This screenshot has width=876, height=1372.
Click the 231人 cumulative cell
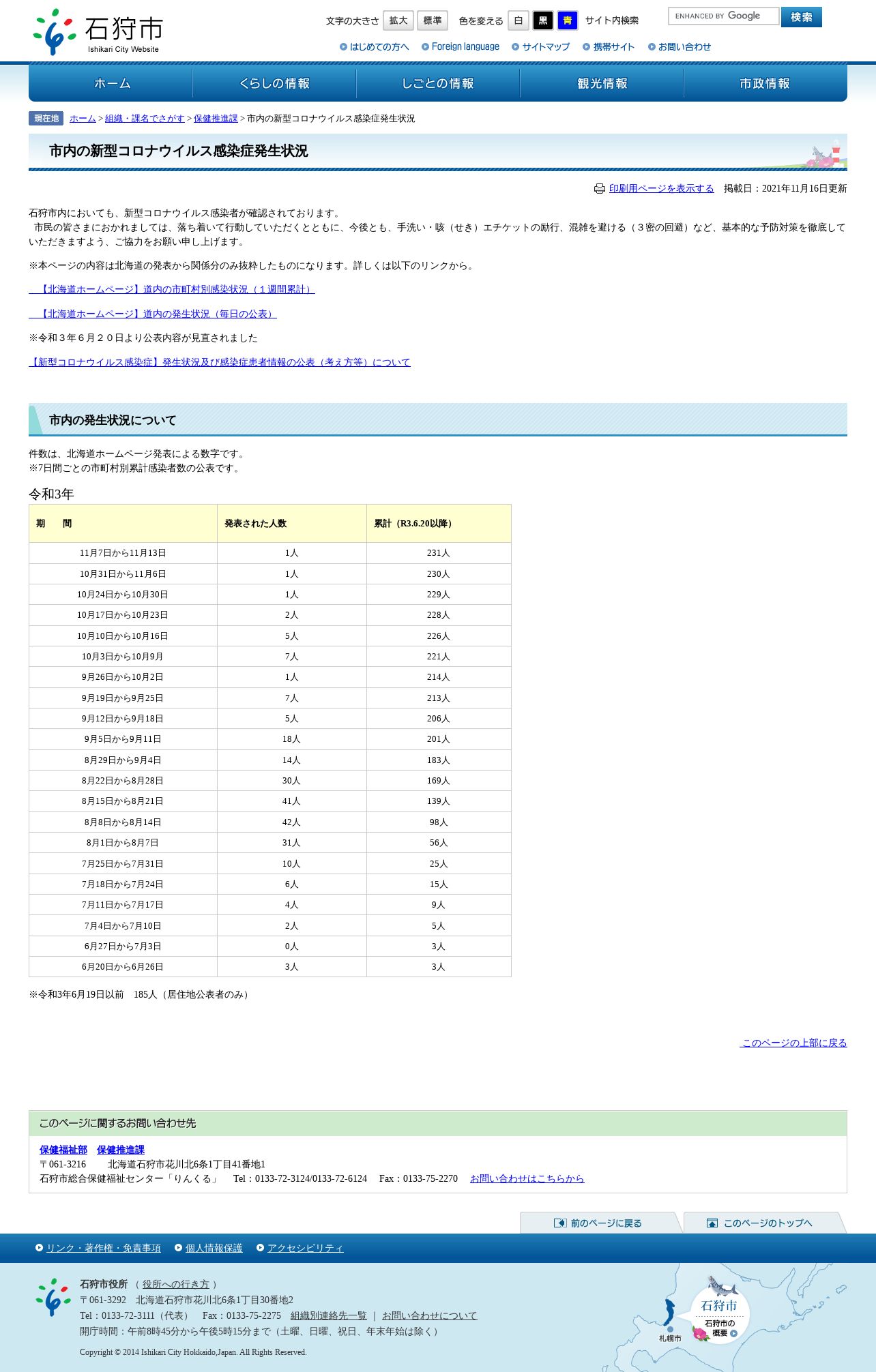439,553
